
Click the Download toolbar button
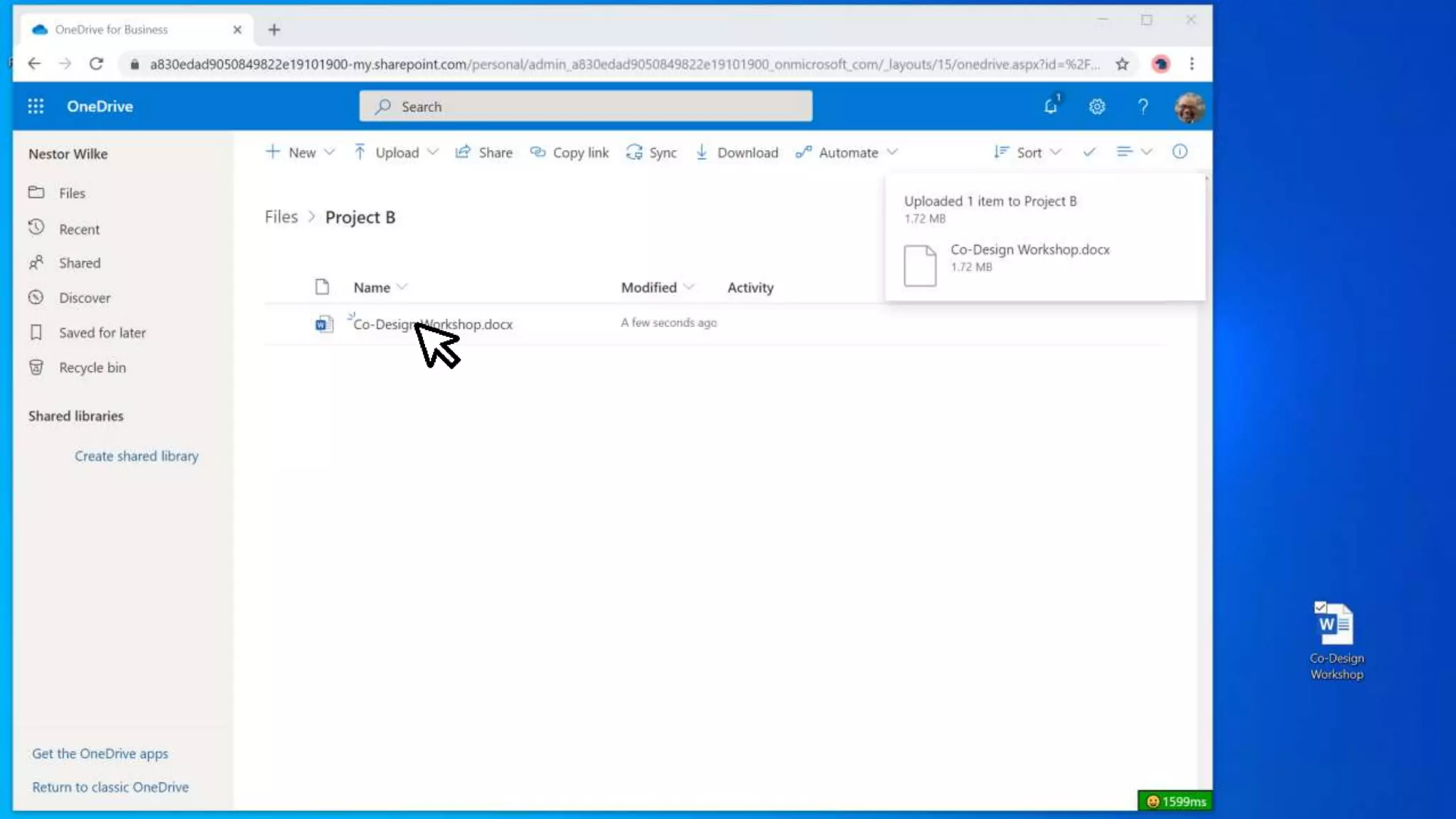(737, 152)
